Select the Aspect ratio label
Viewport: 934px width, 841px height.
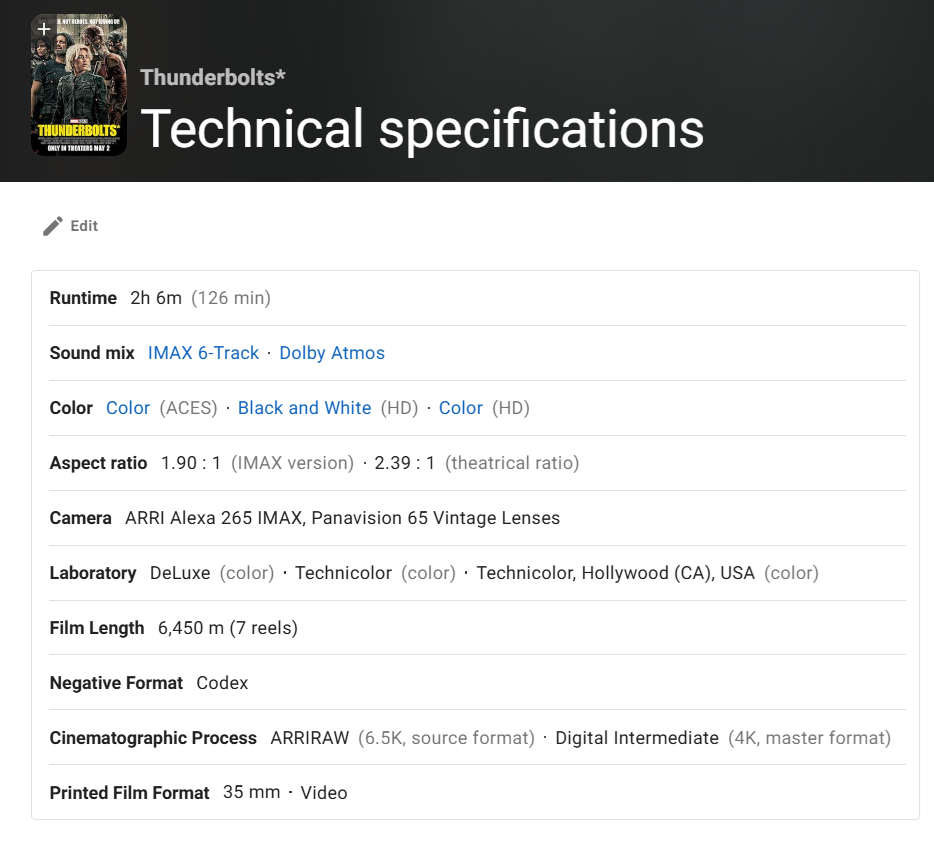98,463
